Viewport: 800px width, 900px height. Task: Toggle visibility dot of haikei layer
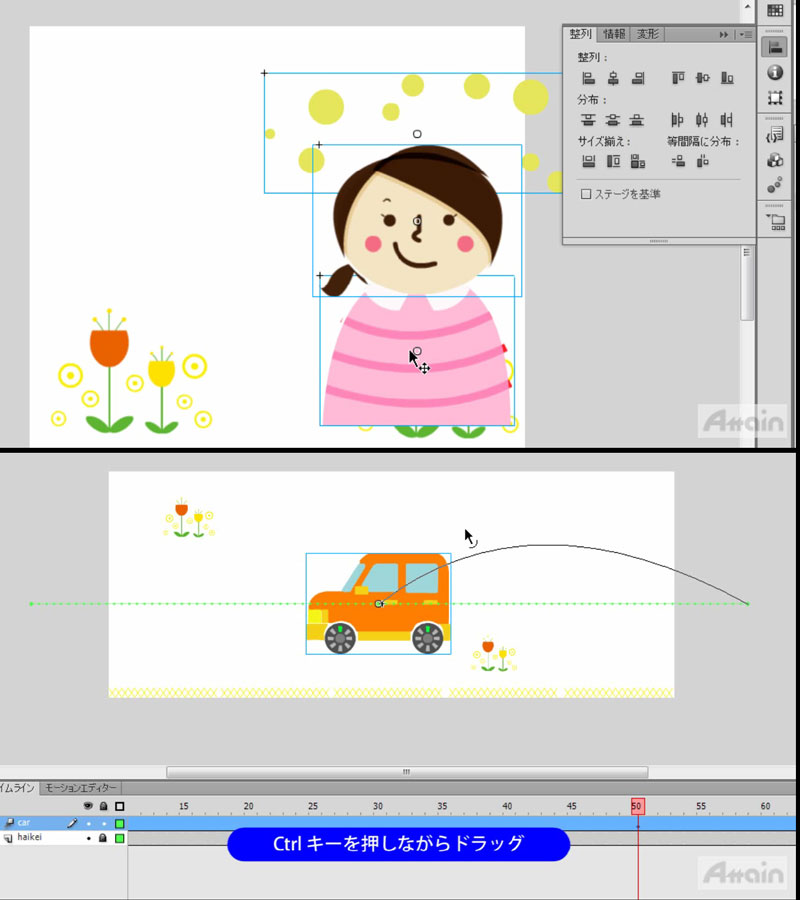click(x=88, y=838)
